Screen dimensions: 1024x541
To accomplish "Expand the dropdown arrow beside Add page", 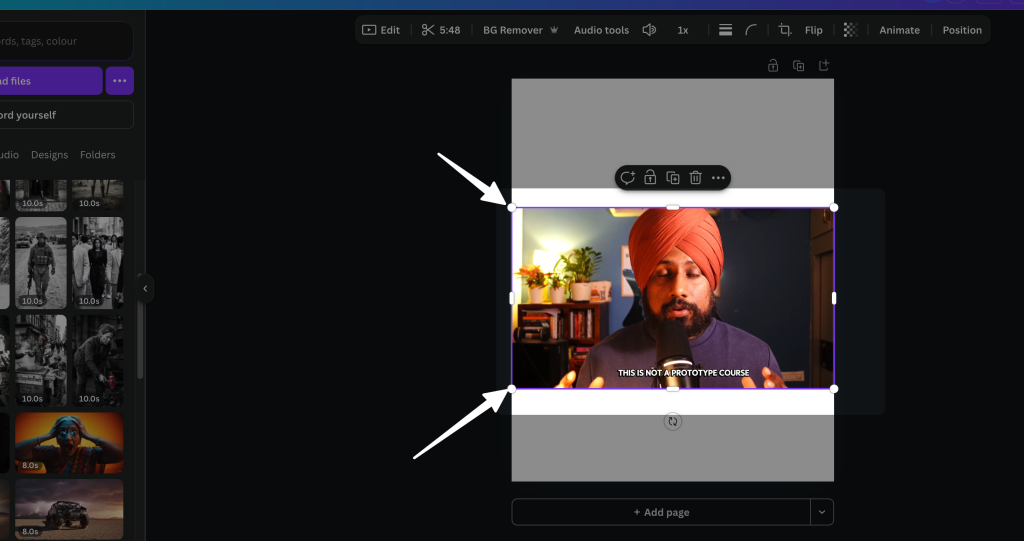I will 822,512.
